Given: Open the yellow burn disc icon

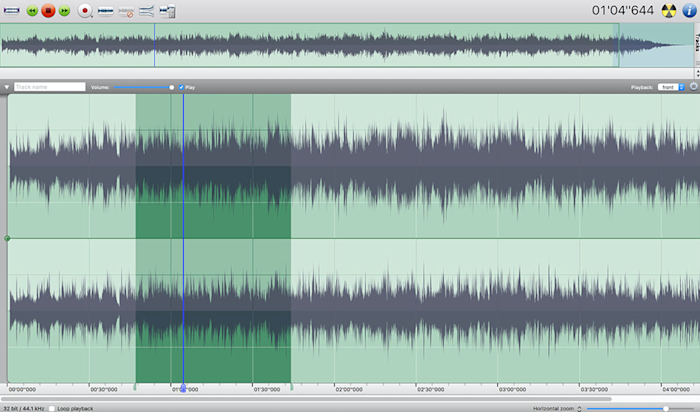Looking at the screenshot, I should coord(668,11).
